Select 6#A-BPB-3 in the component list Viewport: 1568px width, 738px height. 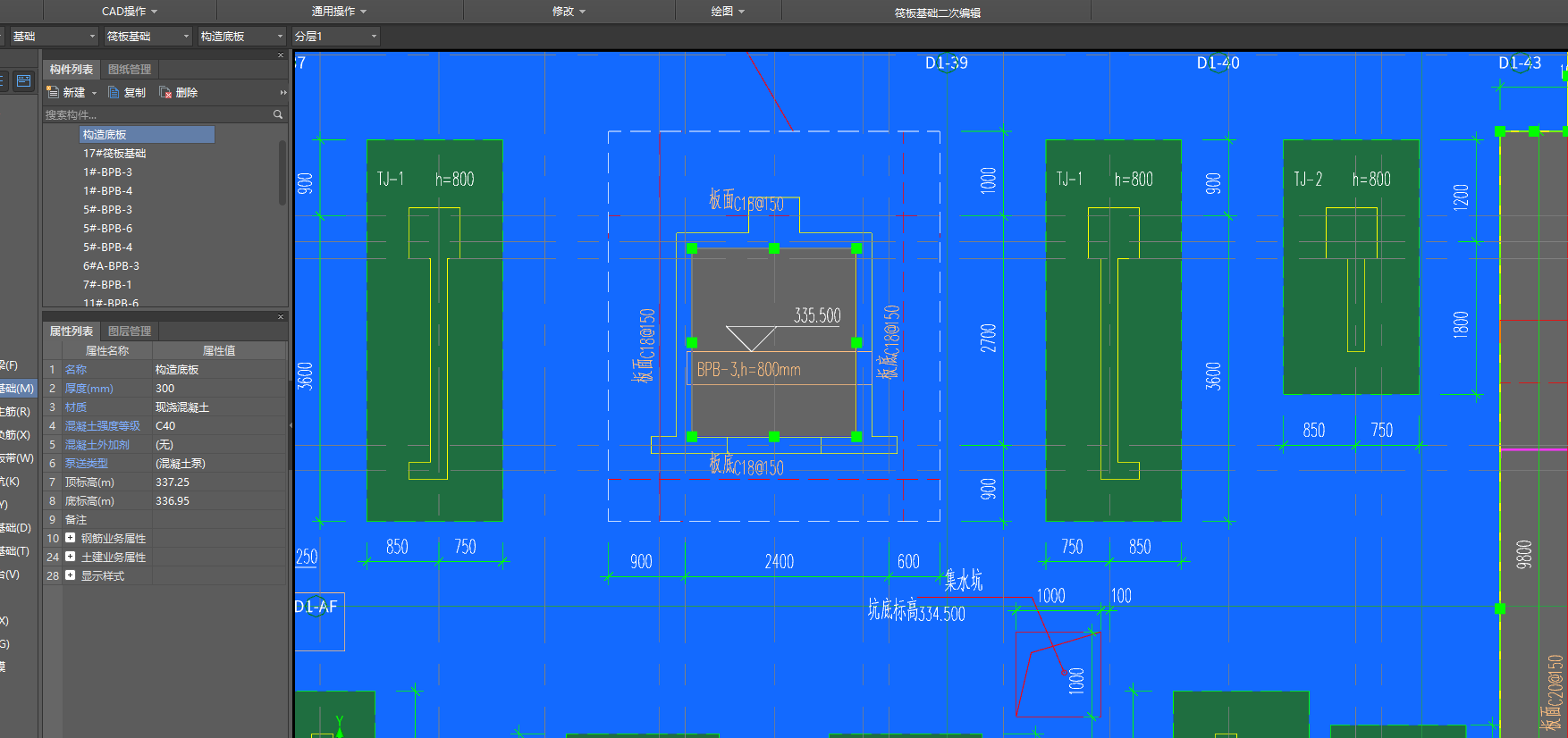[111, 266]
